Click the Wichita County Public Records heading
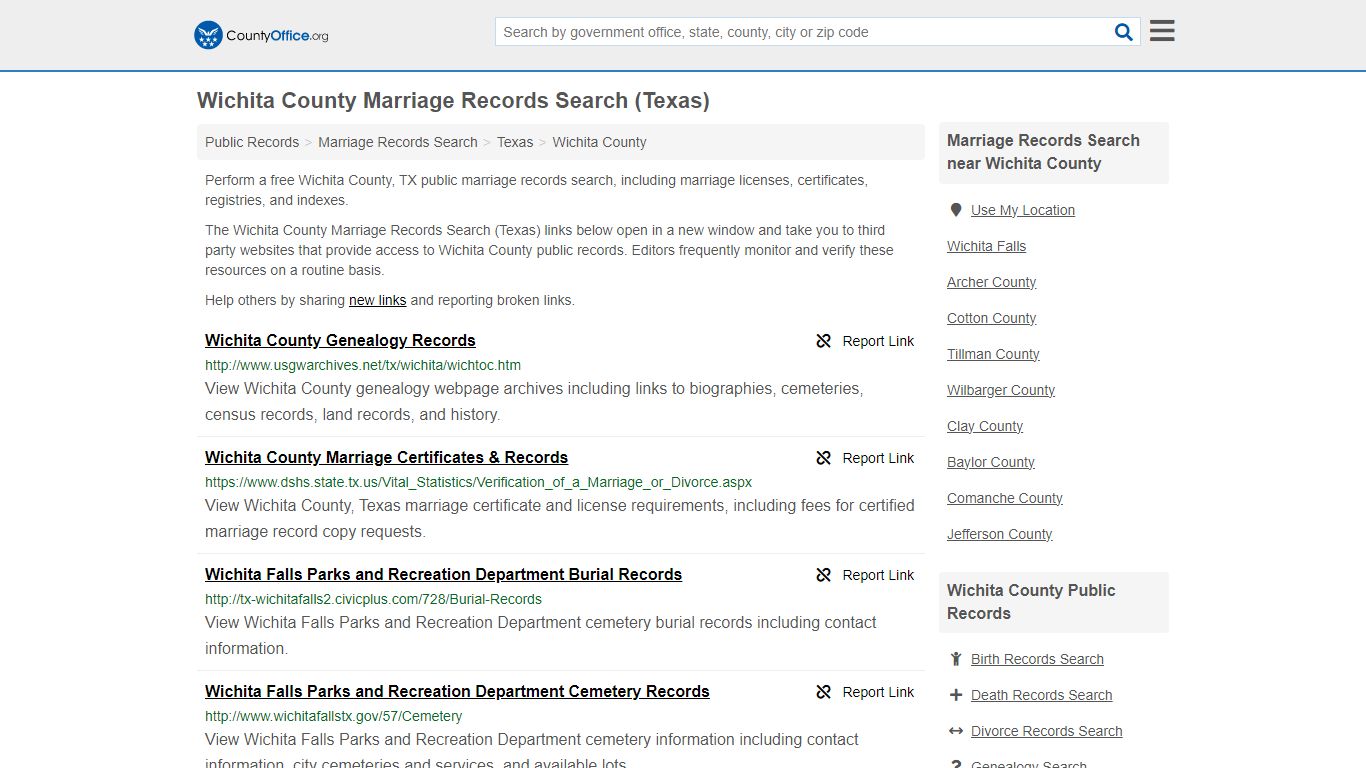1366x768 pixels. [1031, 602]
